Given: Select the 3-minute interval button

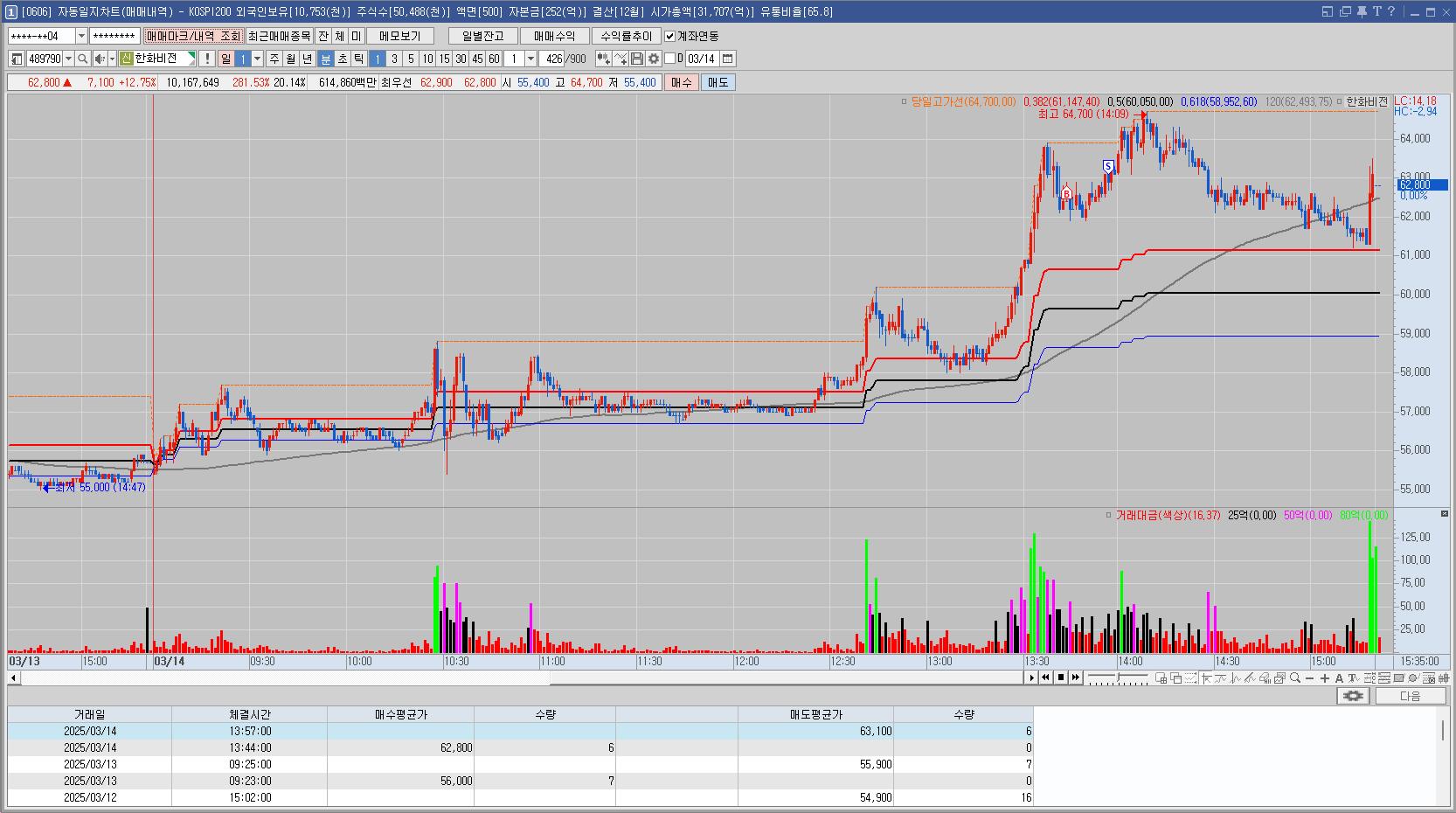Looking at the screenshot, I should [x=394, y=59].
